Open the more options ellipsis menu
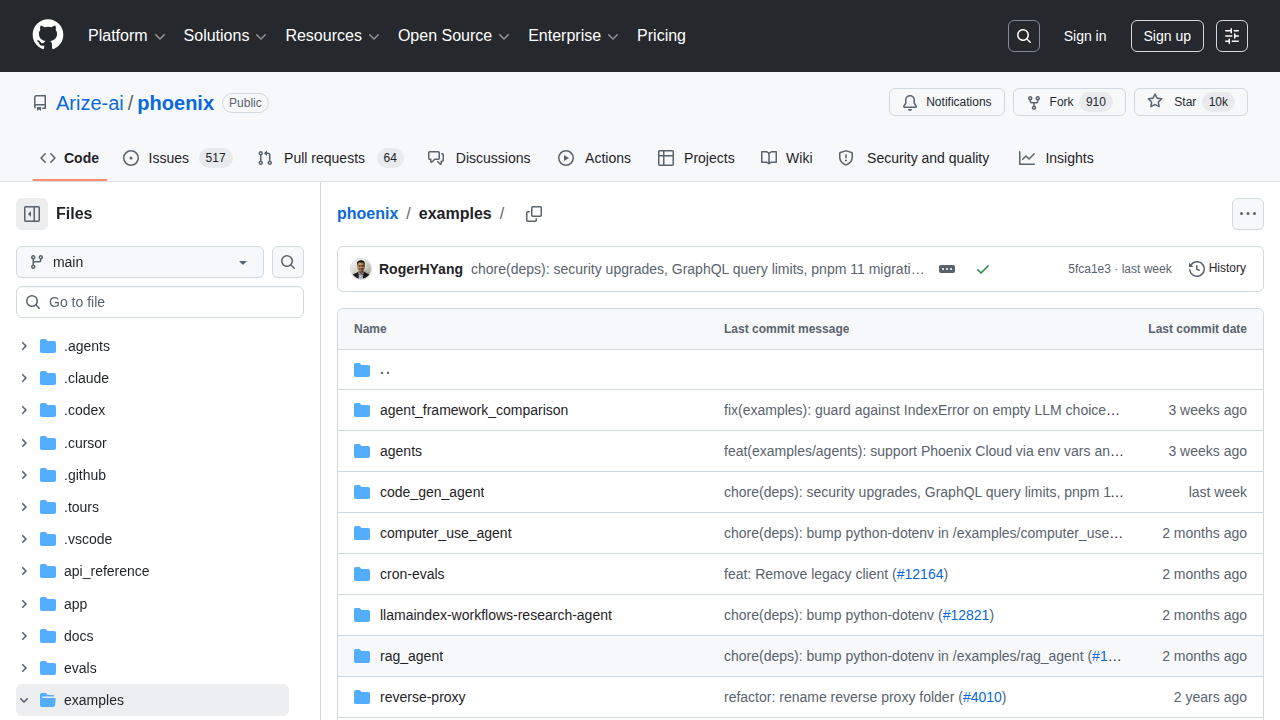Image resolution: width=1280 pixels, height=720 pixels. [x=1247, y=214]
